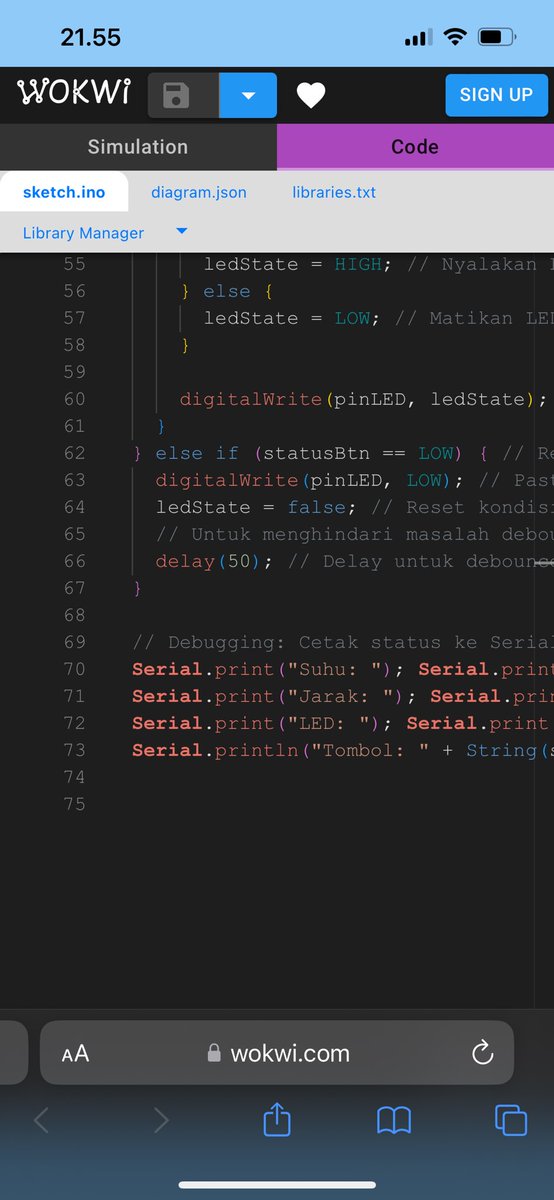554x1200 pixels.
Task: Click the Serial.print("Jarak: ") line
Action: pyautogui.click(x=343, y=696)
